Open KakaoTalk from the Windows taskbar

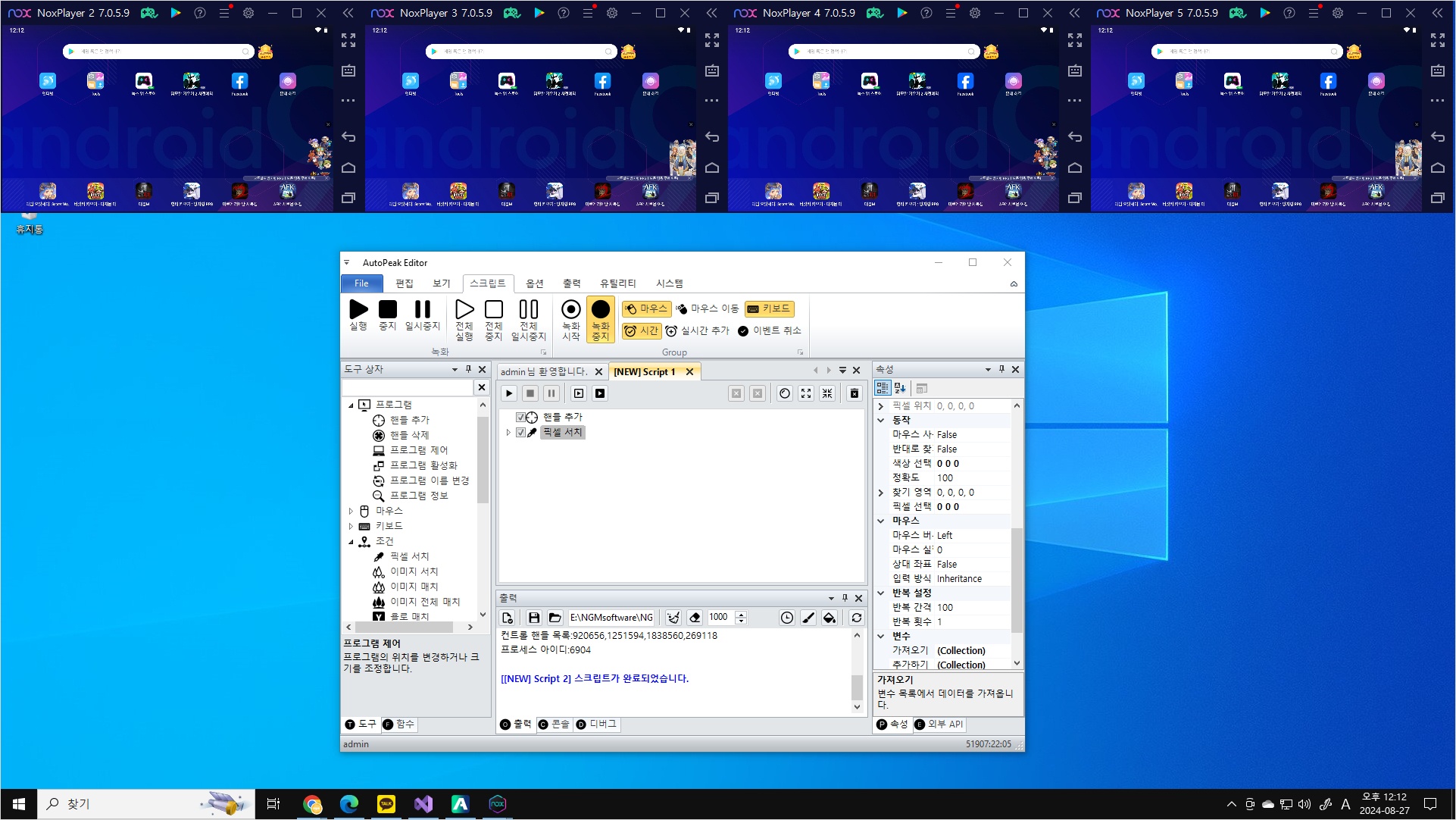pyautogui.click(x=386, y=804)
